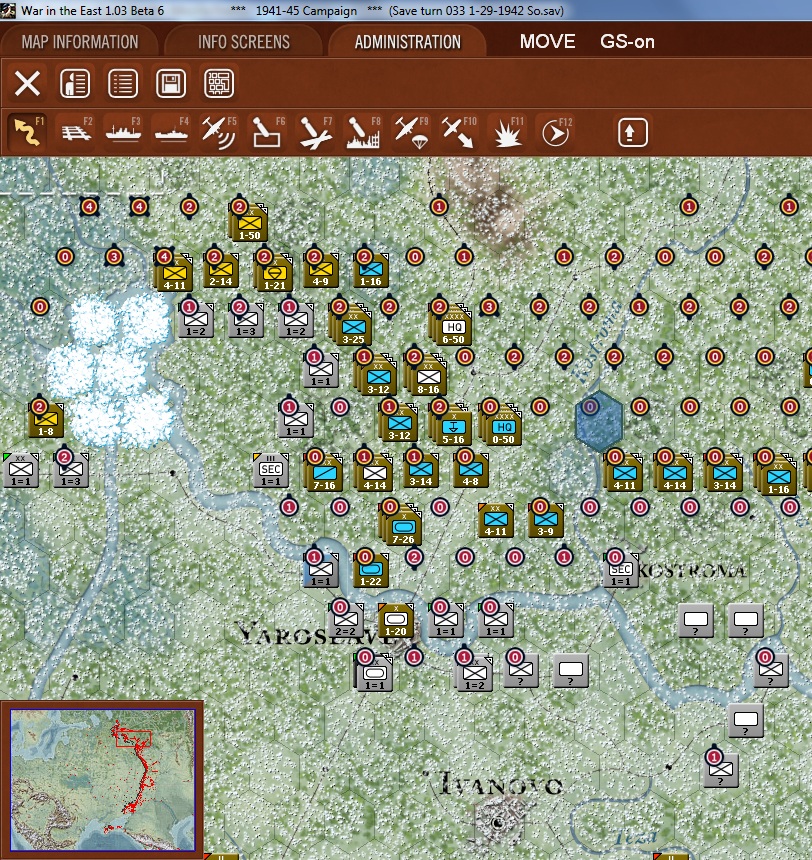Open the INFO SCREENS tab
Image resolution: width=812 pixels, height=860 pixels.
(244, 42)
